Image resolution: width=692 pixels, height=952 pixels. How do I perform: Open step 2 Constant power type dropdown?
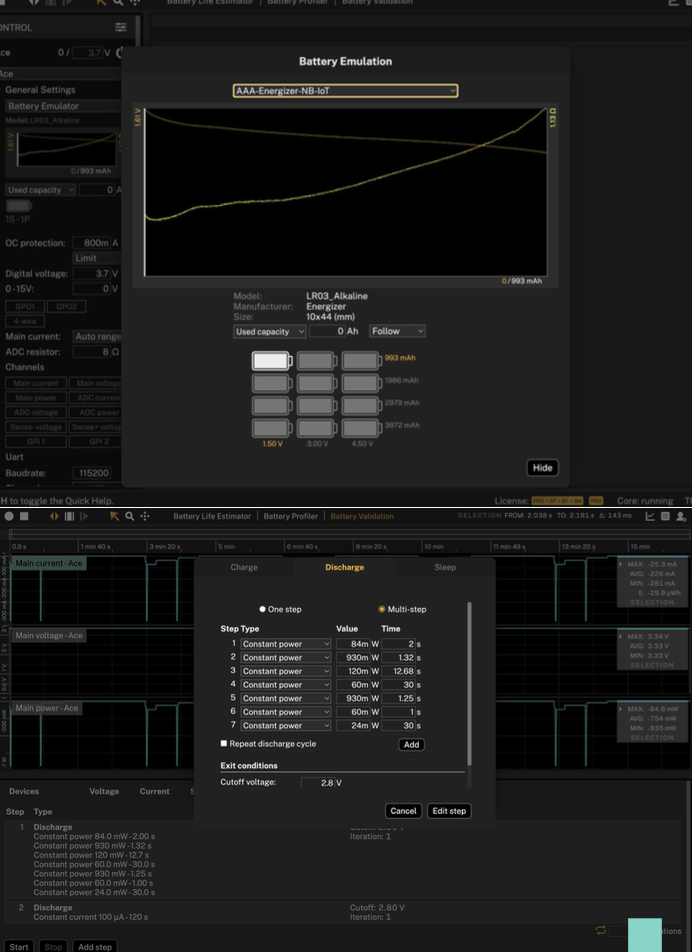(286, 658)
